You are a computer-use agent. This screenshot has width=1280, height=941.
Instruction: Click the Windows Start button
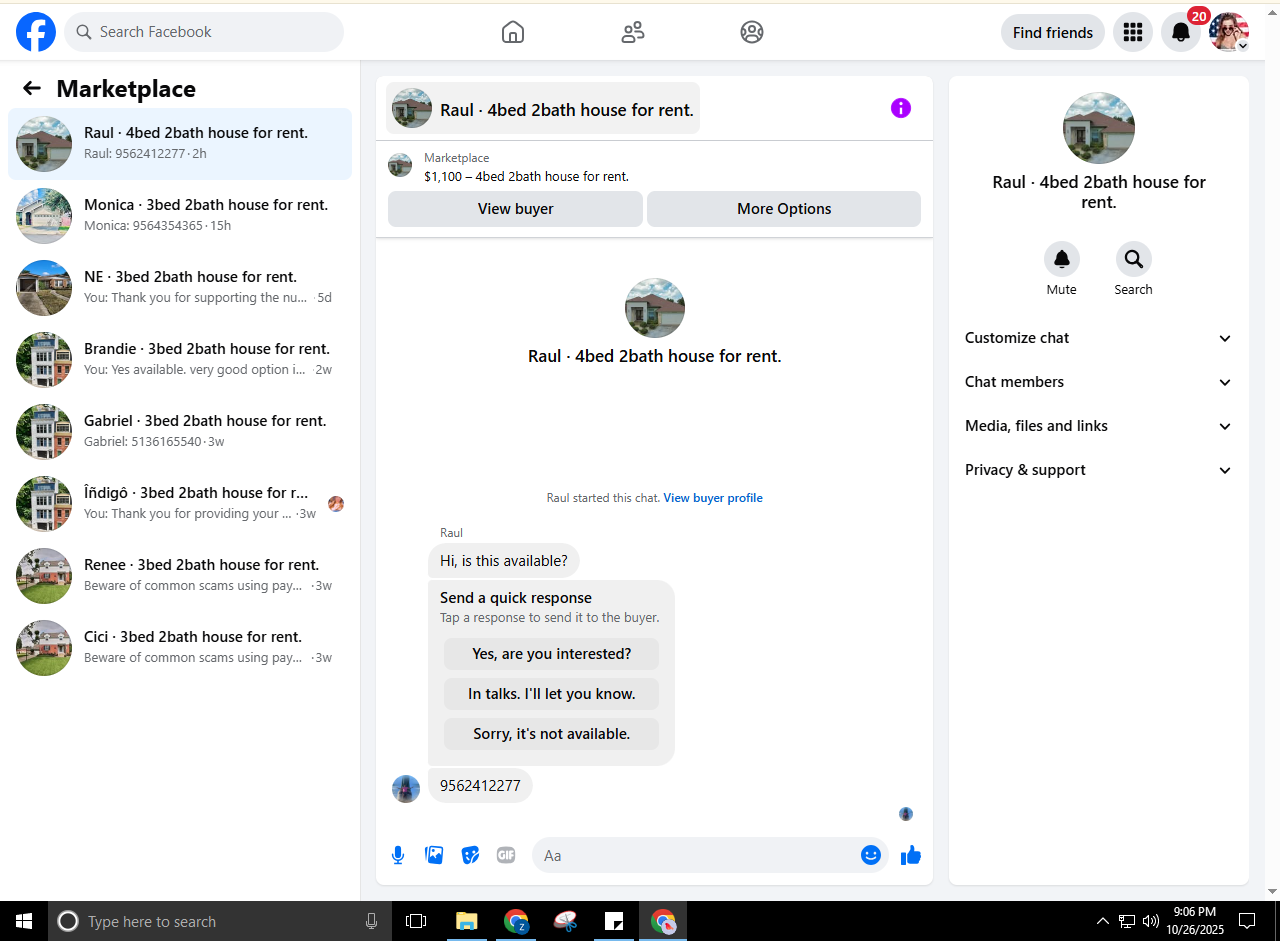click(x=24, y=921)
